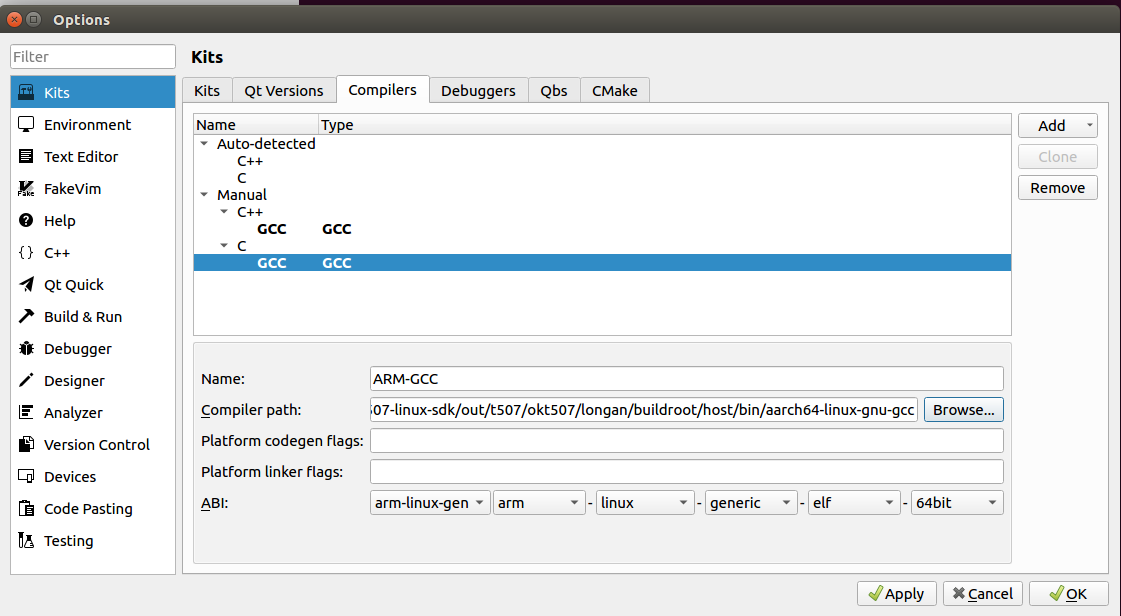Click the Platform linker flags field

(x=687, y=472)
